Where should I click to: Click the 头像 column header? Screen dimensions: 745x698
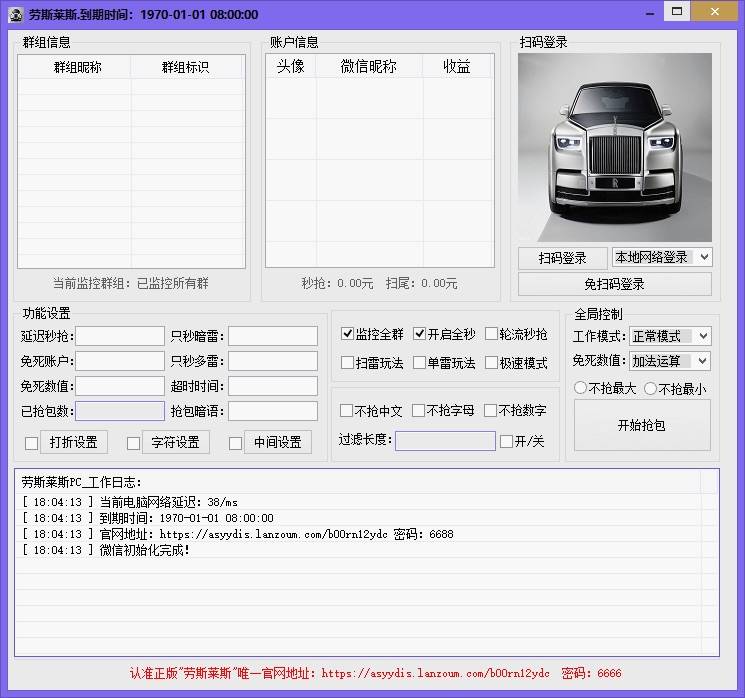(x=291, y=66)
